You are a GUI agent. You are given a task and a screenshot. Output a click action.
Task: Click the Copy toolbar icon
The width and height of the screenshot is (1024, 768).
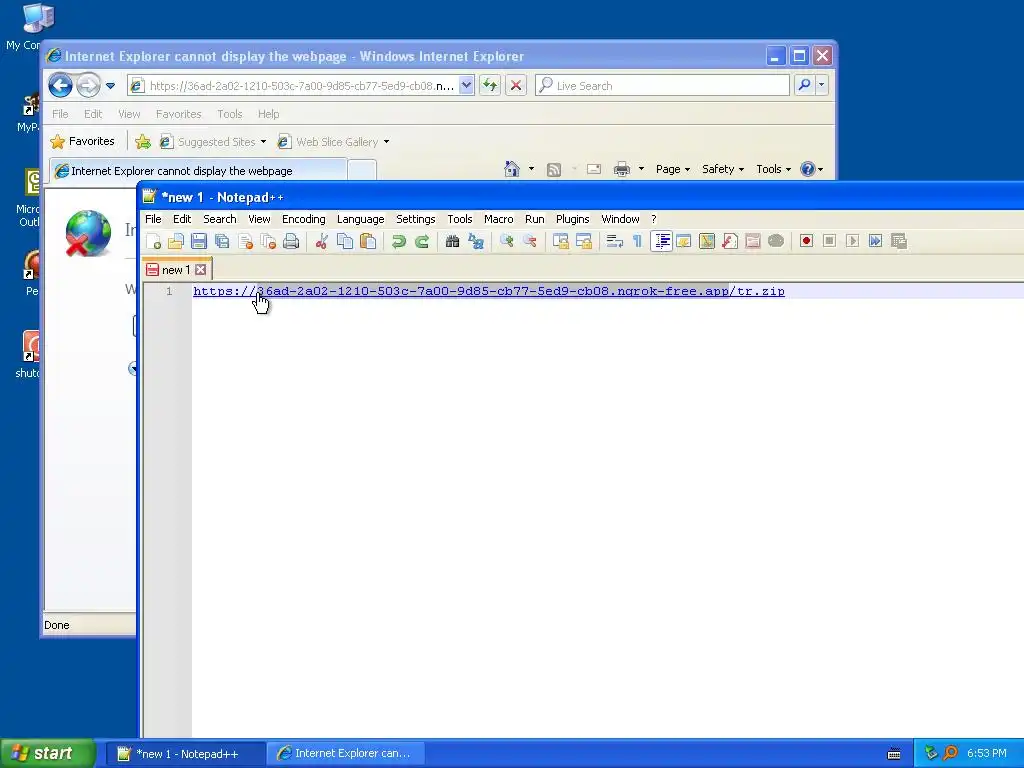tap(345, 242)
